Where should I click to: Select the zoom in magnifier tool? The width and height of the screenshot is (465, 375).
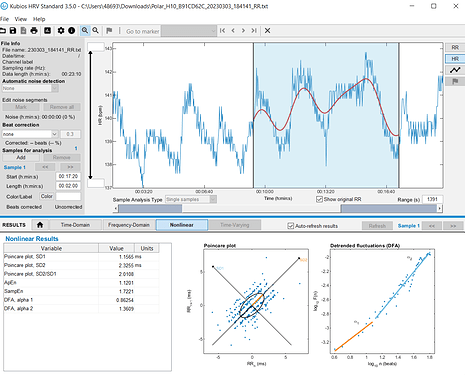click(85, 31)
